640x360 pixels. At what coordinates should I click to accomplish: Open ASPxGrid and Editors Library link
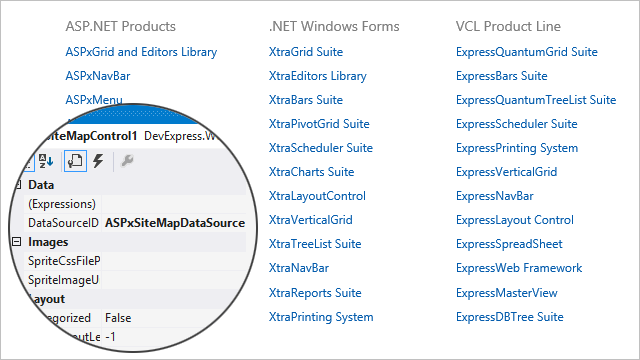coord(141,52)
